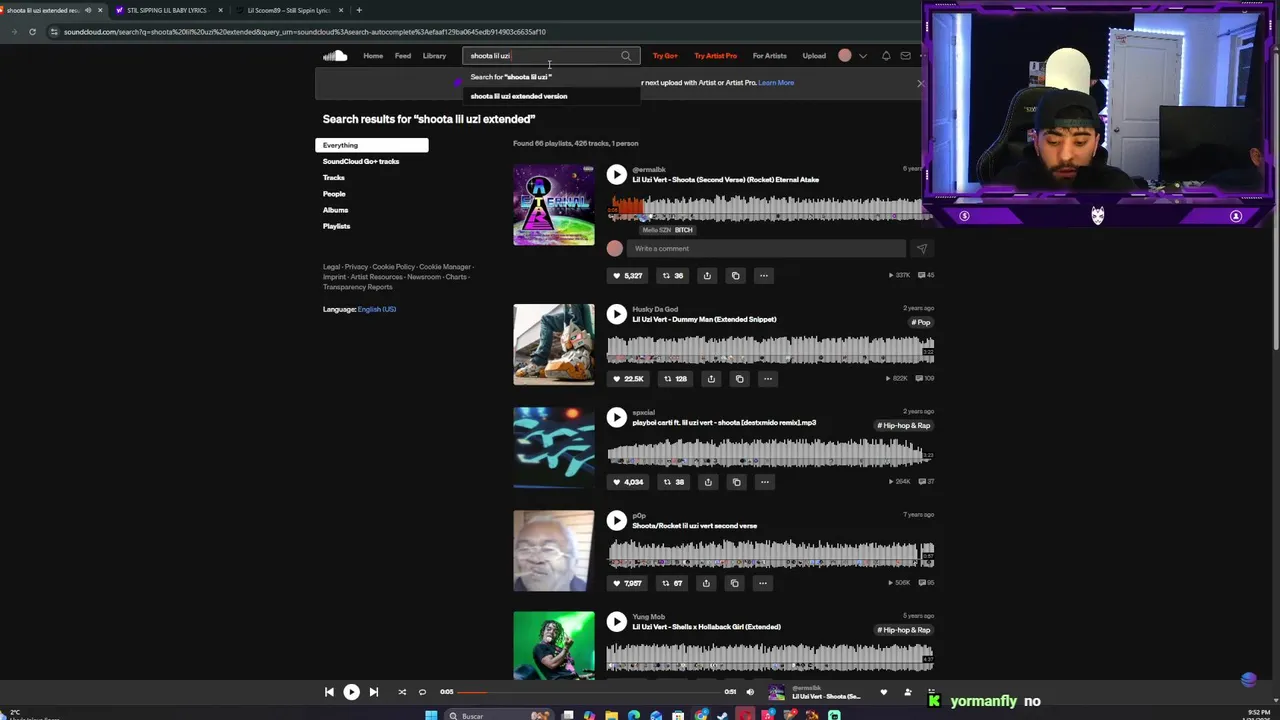Repost the Dummy Man track (128)

coord(675,379)
